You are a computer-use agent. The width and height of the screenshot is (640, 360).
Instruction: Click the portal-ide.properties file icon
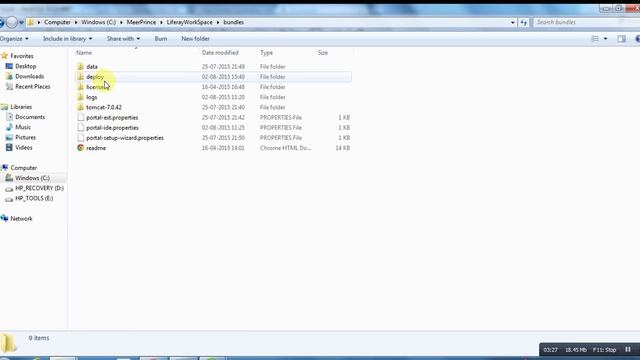(x=80, y=128)
